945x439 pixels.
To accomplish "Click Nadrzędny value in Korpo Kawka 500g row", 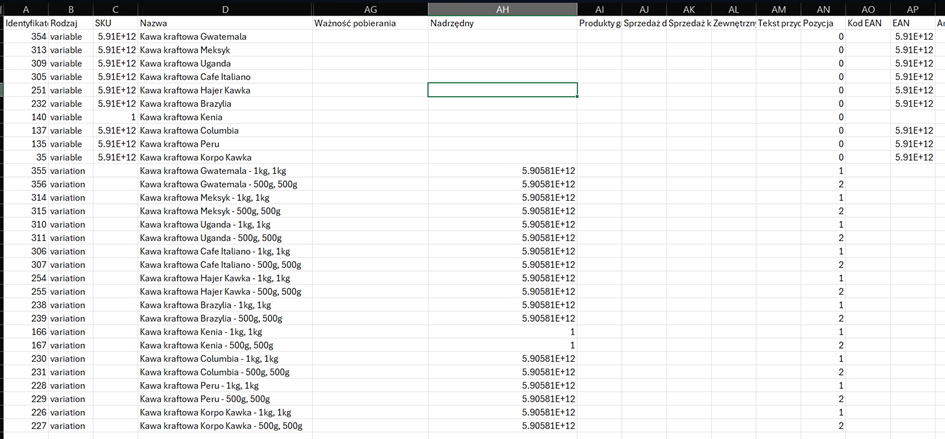I will click(x=503, y=426).
